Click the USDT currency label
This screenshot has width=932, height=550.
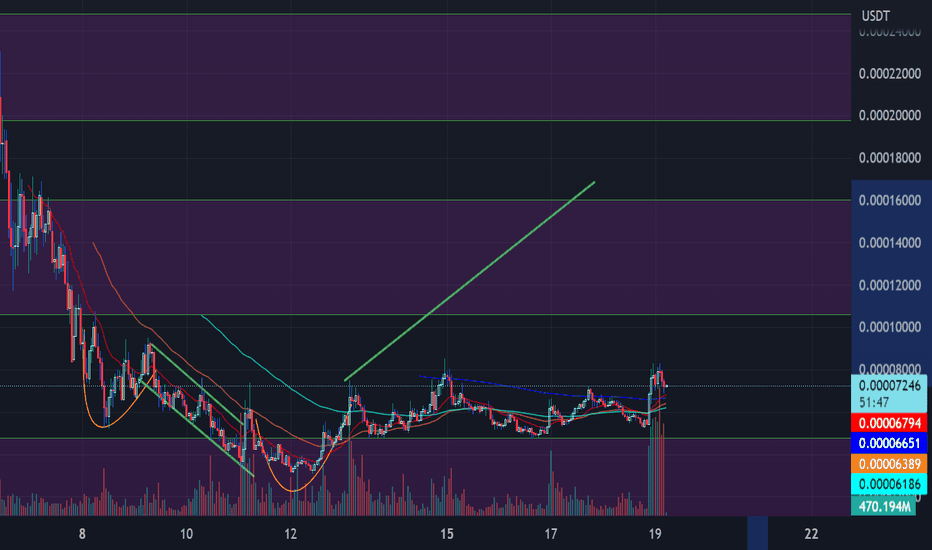[x=876, y=16]
